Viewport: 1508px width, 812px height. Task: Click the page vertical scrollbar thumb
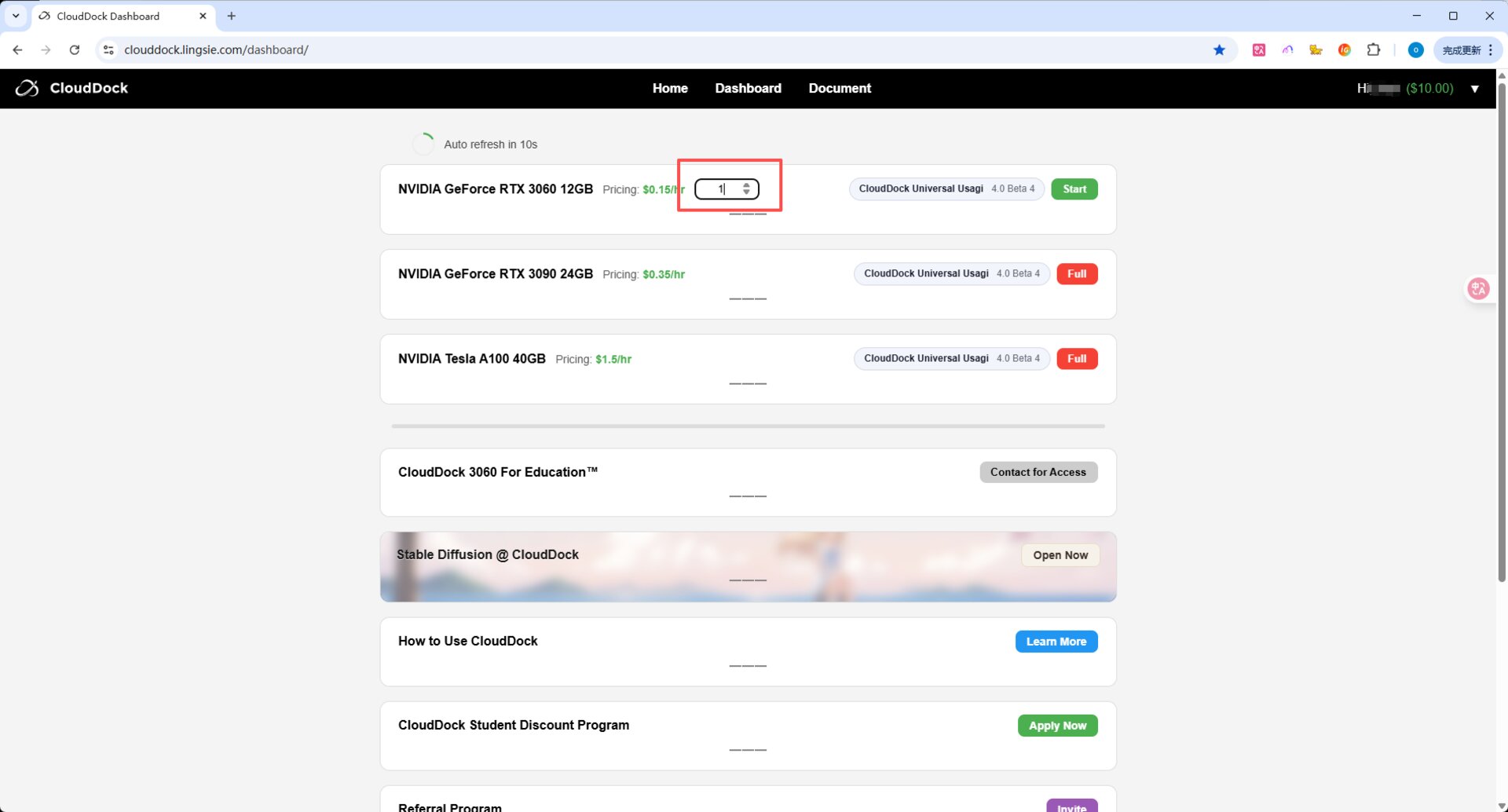[1502, 330]
